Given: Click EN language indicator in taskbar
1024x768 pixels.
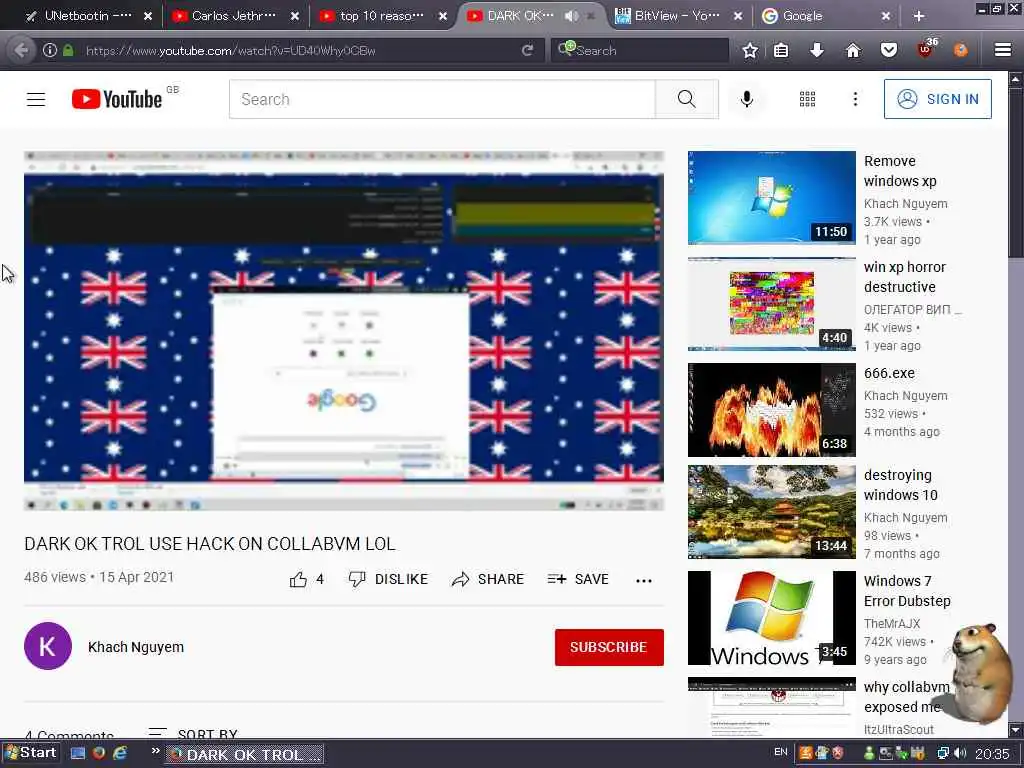Looking at the screenshot, I should tap(780, 752).
